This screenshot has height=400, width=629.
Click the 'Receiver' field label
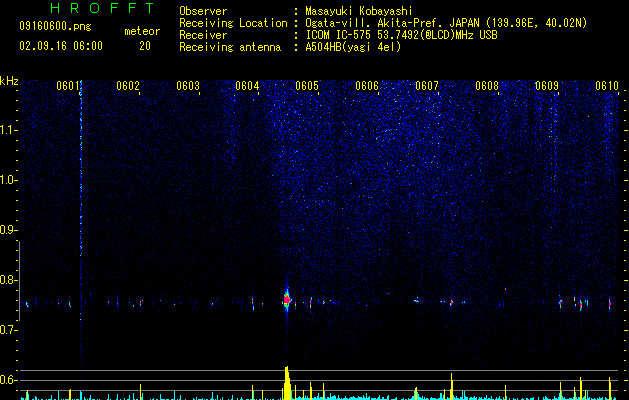pos(203,35)
